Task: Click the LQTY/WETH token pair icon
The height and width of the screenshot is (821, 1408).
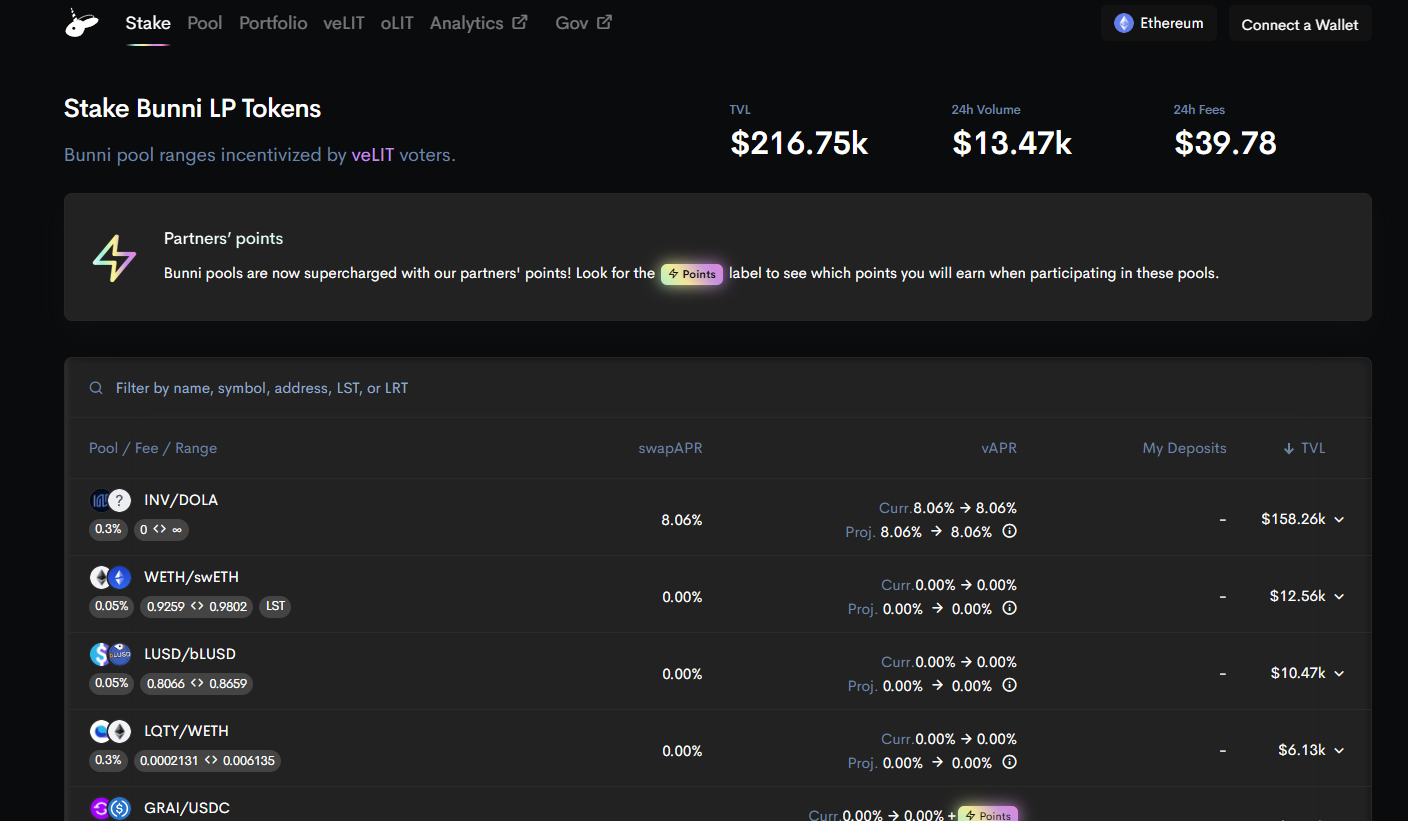Action: [110, 731]
